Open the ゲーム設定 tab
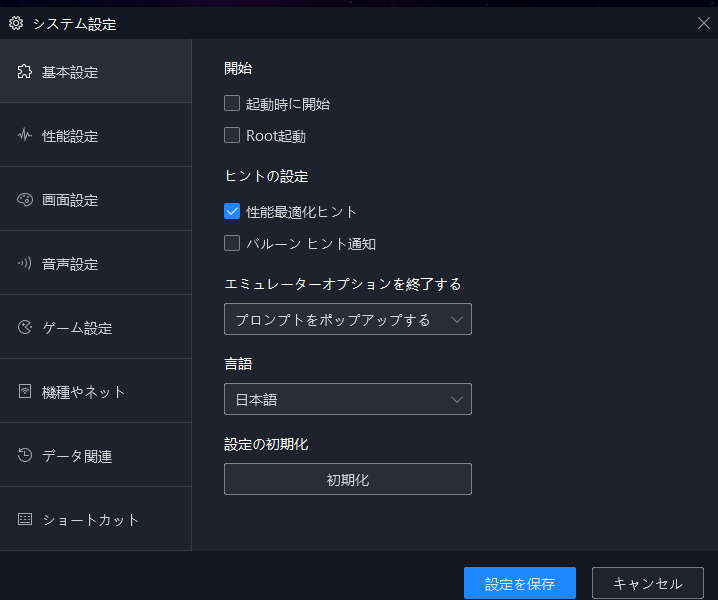 click(x=96, y=327)
